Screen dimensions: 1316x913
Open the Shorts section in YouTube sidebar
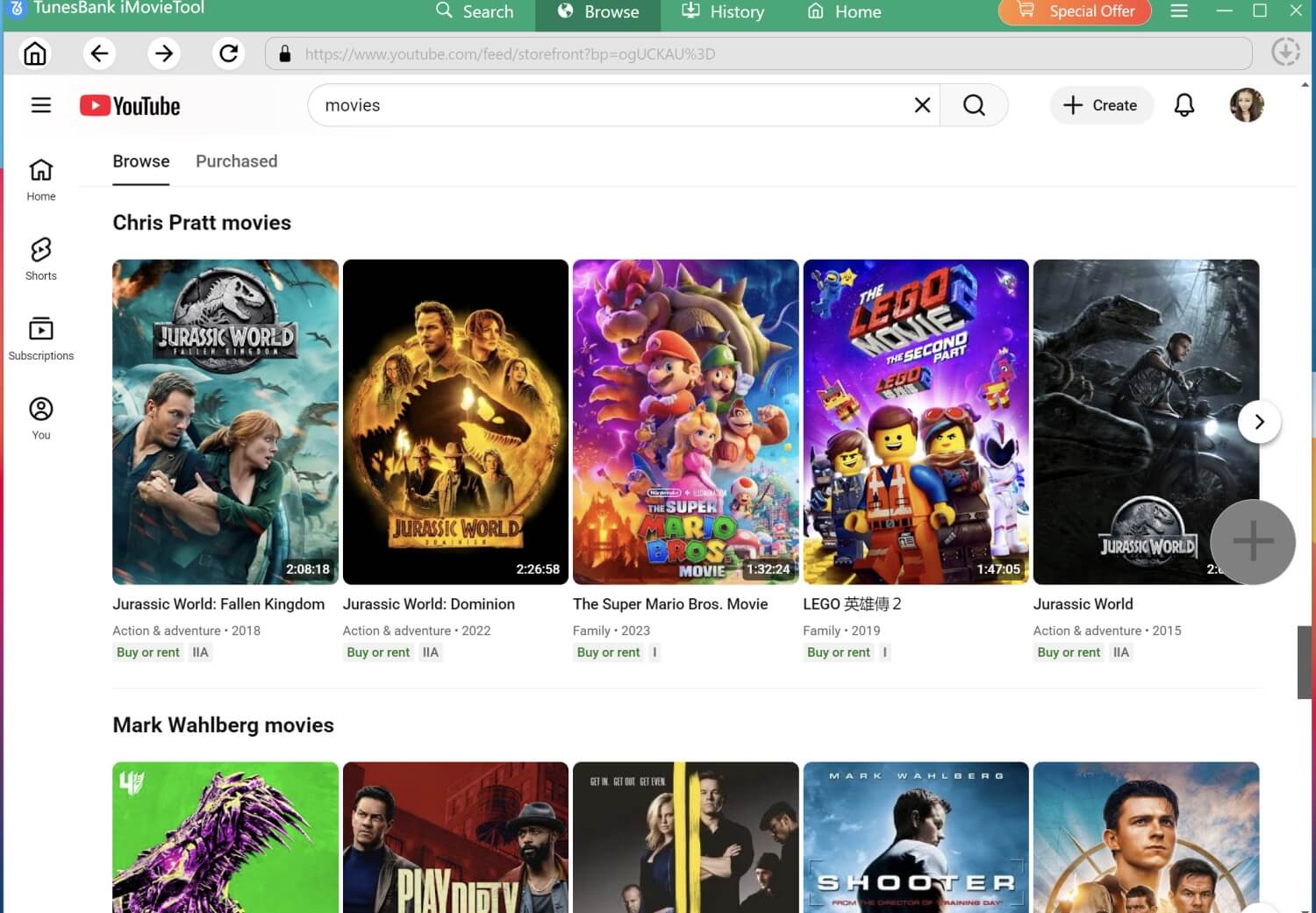pyautogui.click(x=40, y=257)
